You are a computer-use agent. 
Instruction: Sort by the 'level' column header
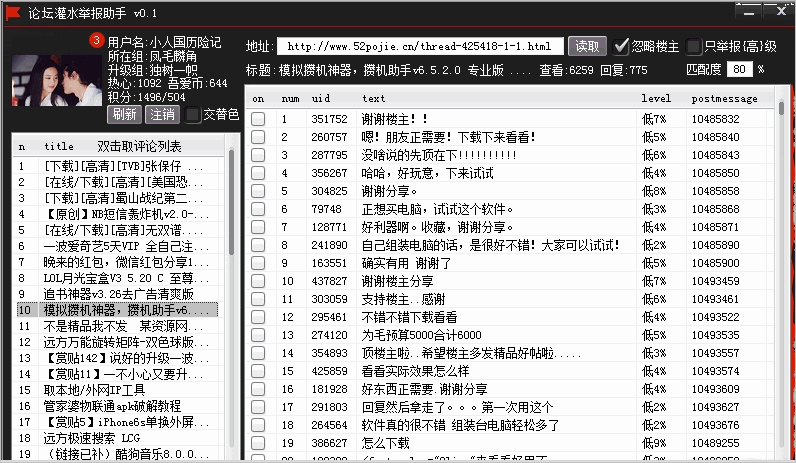[655, 98]
